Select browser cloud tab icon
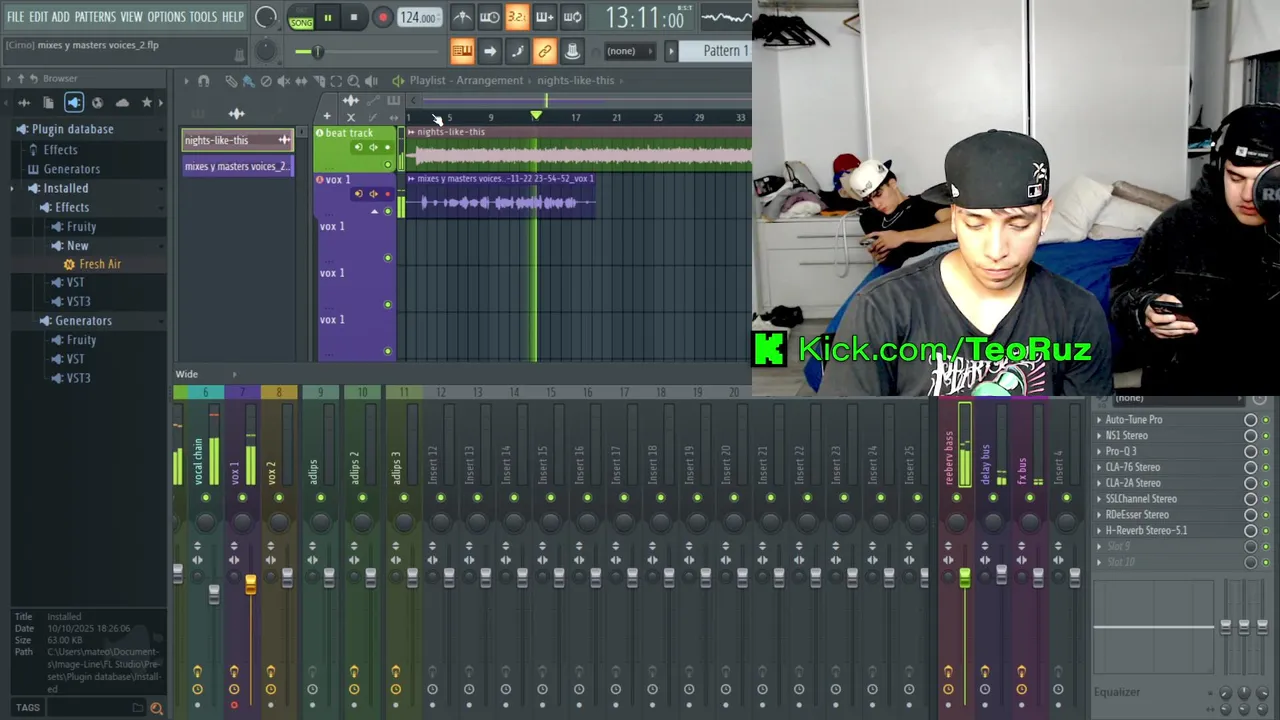The width and height of the screenshot is (1280, 720). pyautogui.click(x=122, y=102)
